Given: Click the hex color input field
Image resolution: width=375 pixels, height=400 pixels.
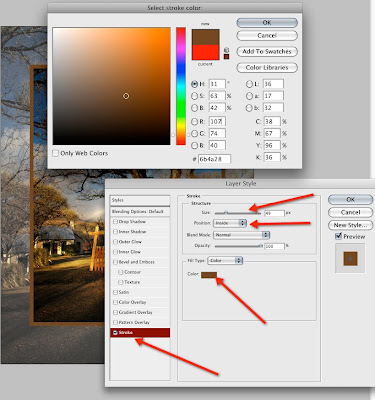Looking at the screenshot, I should pos(214,159).
